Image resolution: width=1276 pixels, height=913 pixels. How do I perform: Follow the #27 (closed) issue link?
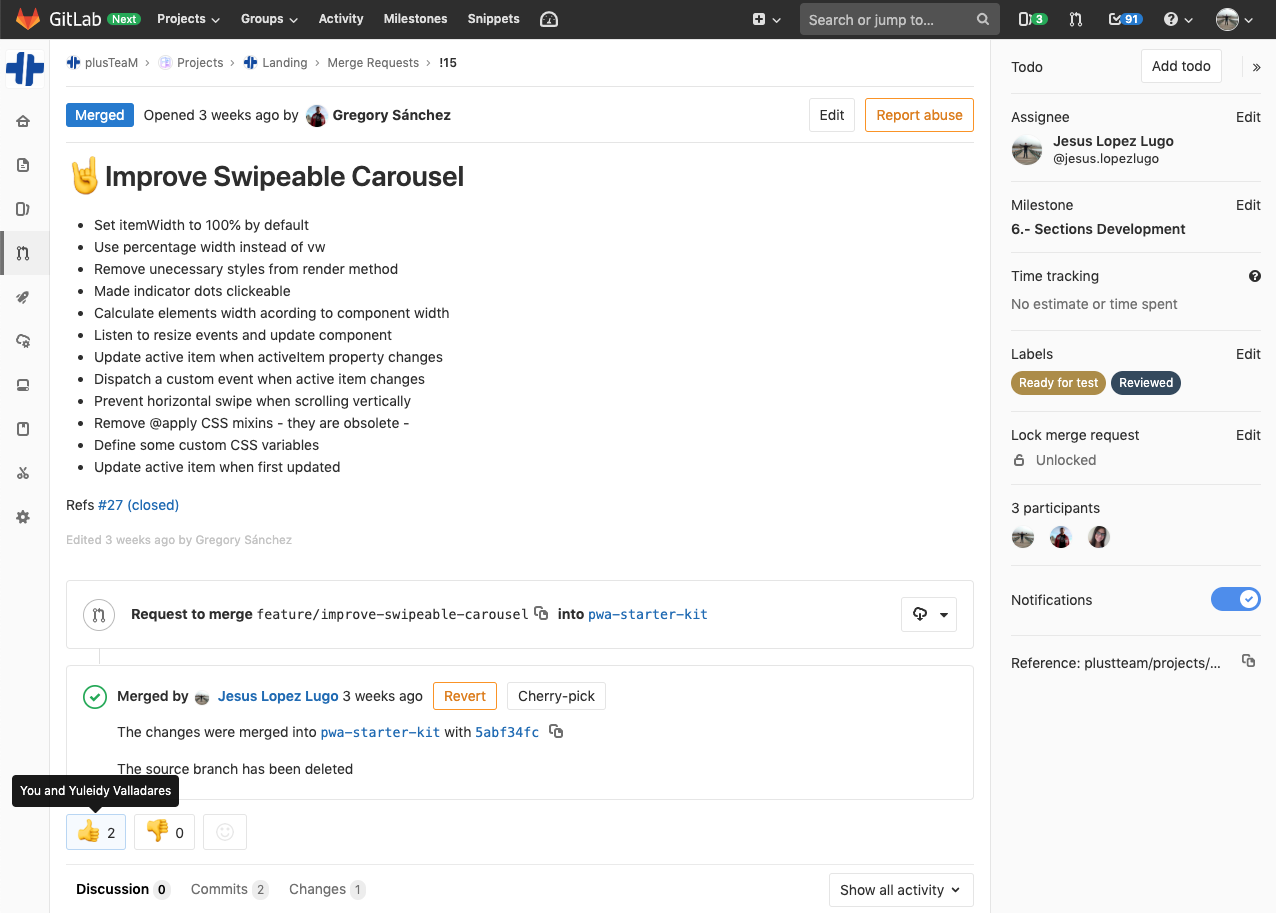pos(138,505)
